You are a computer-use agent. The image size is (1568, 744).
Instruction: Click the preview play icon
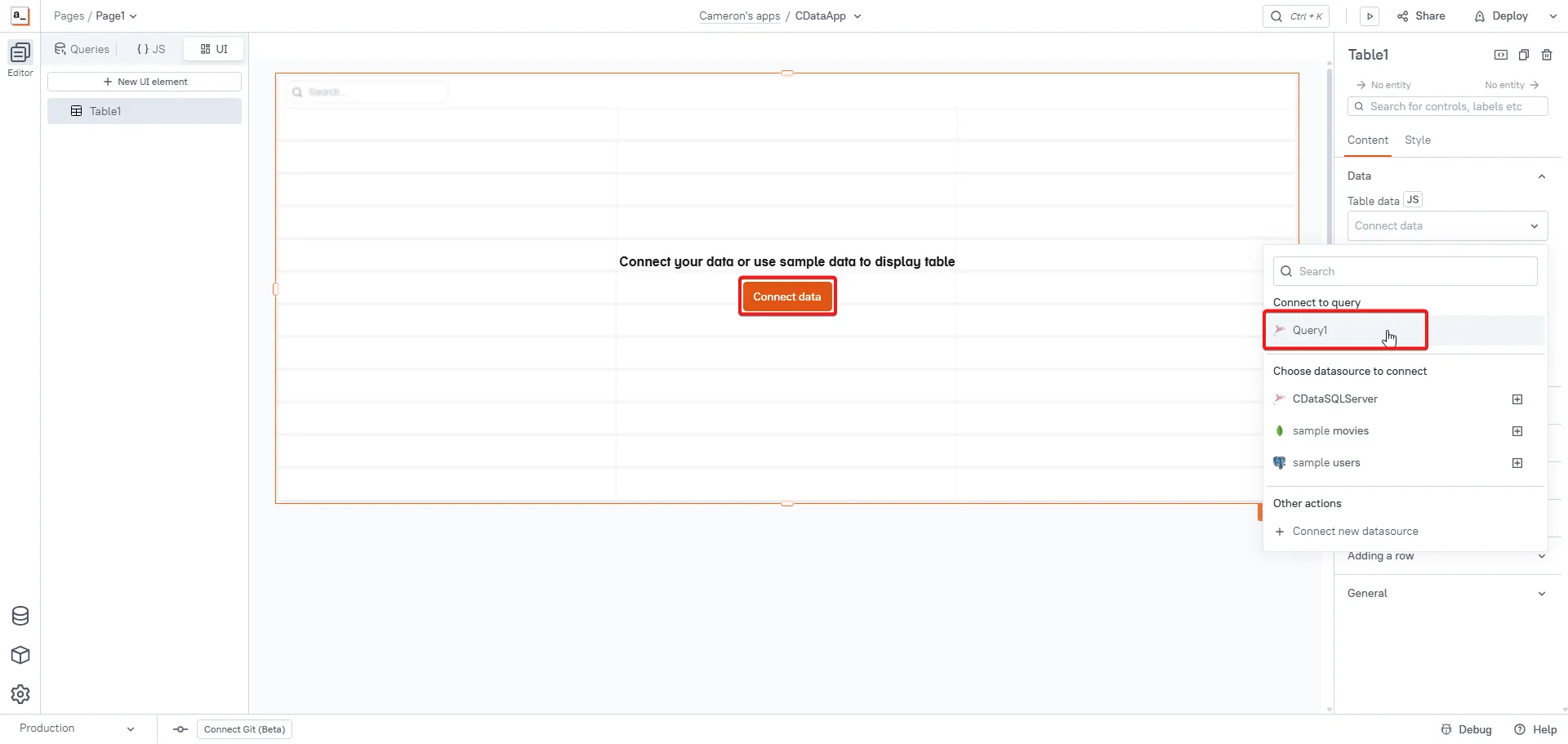pyautogui.click(x=1370, y=16)
